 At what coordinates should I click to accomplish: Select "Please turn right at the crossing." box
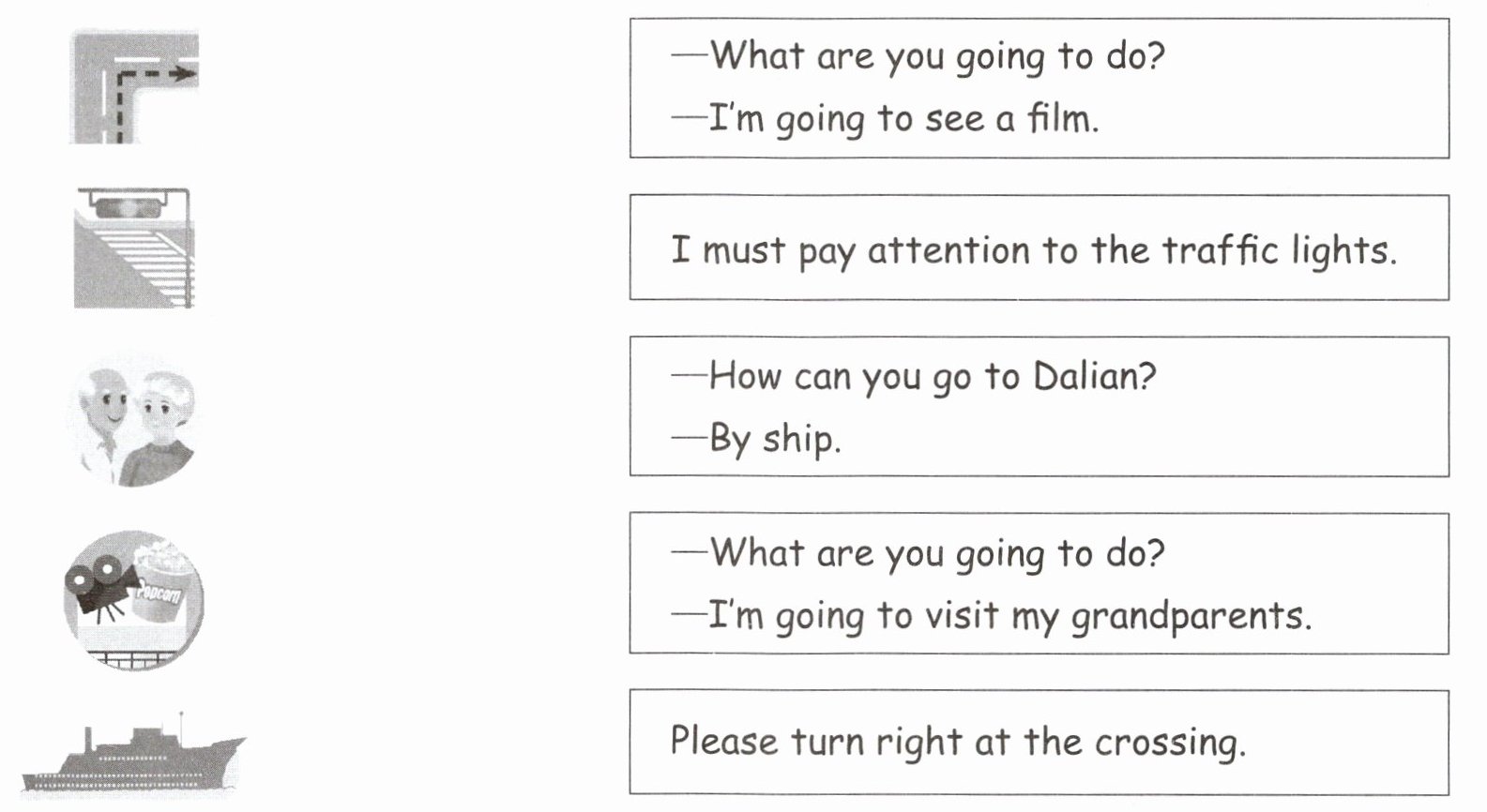pos(1039,742)
